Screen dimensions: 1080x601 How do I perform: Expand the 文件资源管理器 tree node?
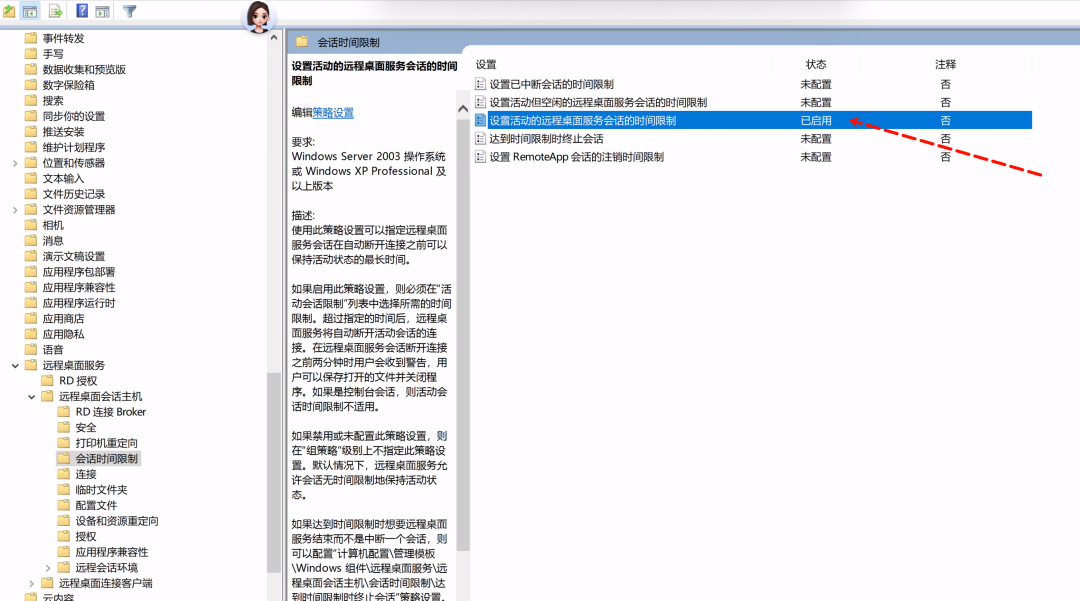[15, 209]
